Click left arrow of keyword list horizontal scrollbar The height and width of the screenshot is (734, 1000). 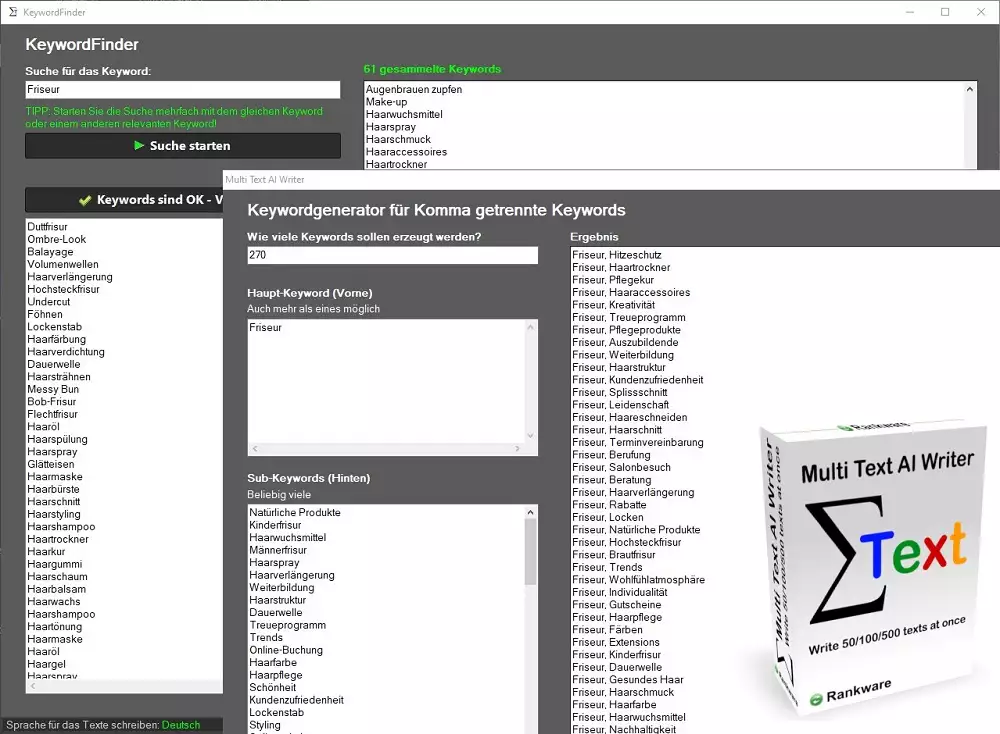click(x=33, y=686)
